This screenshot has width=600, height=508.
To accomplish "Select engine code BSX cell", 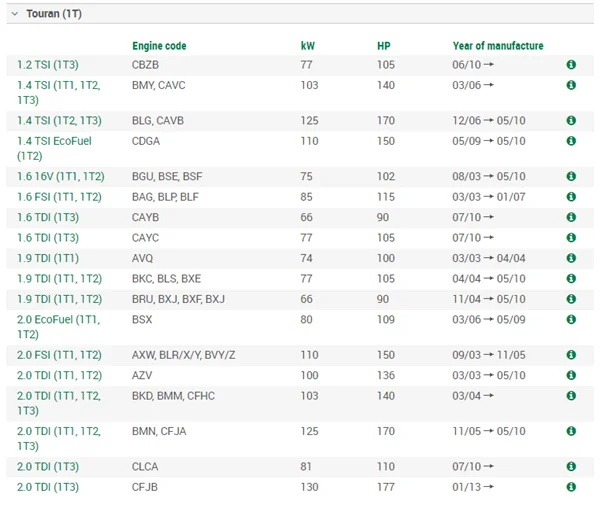I will coord(142,319).
